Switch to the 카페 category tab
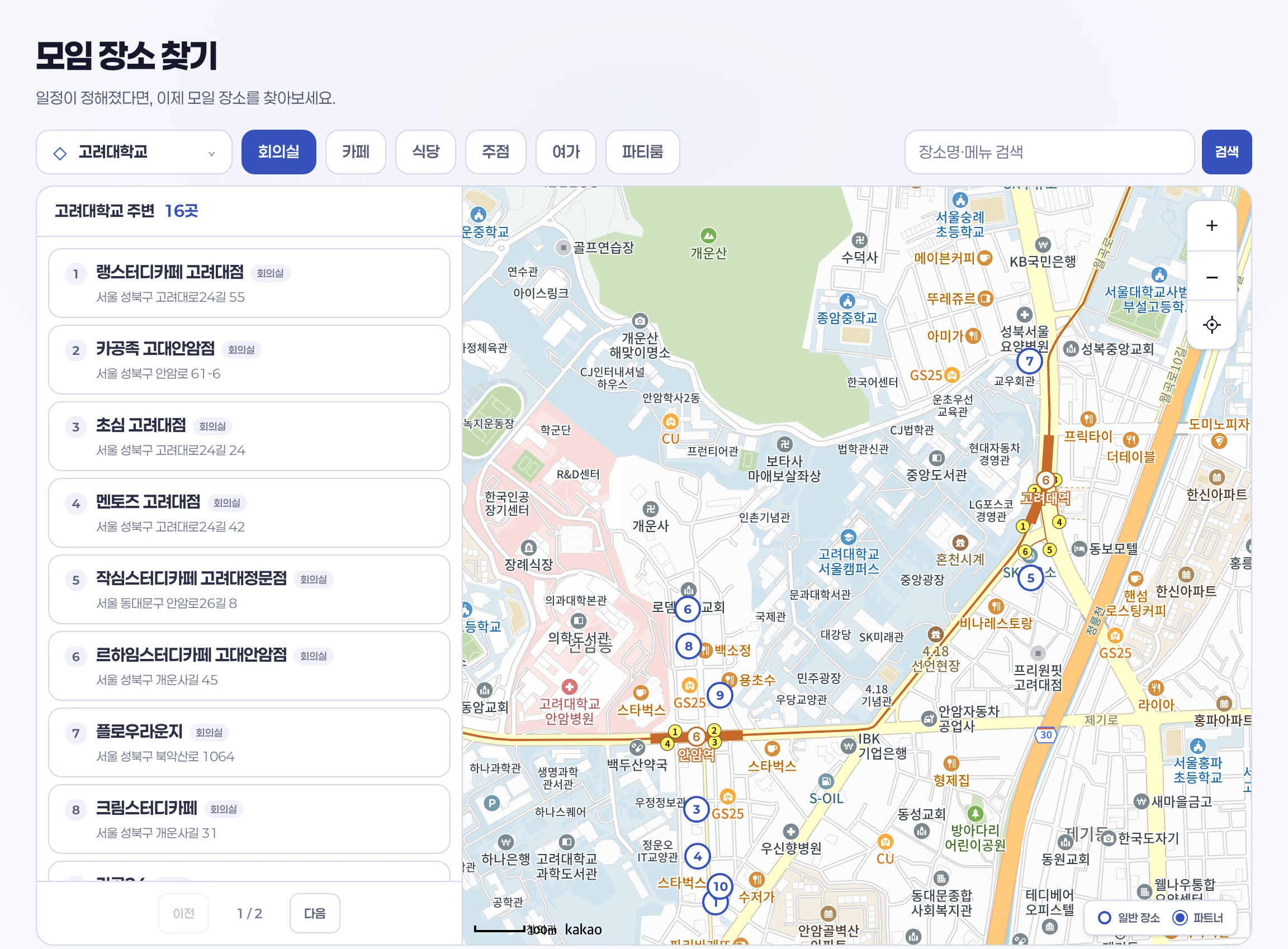The height and width of the screenshot is (949, 1288). click(356, 152)
